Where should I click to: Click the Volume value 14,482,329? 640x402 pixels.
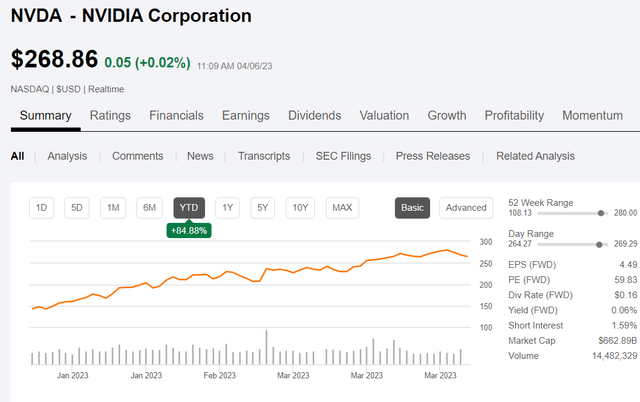click(615, 355)
